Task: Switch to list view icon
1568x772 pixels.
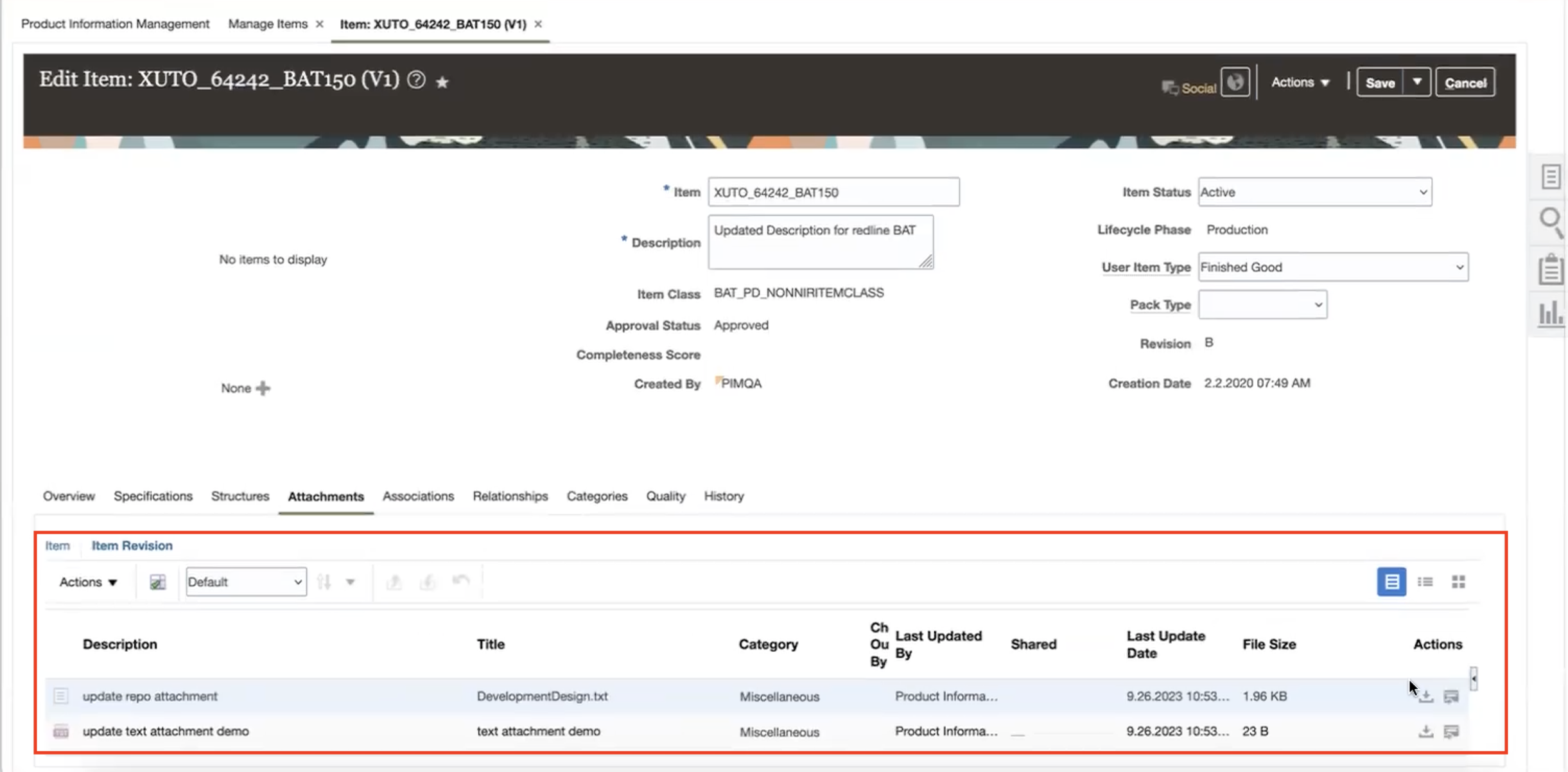Action: click(1425, 582)
